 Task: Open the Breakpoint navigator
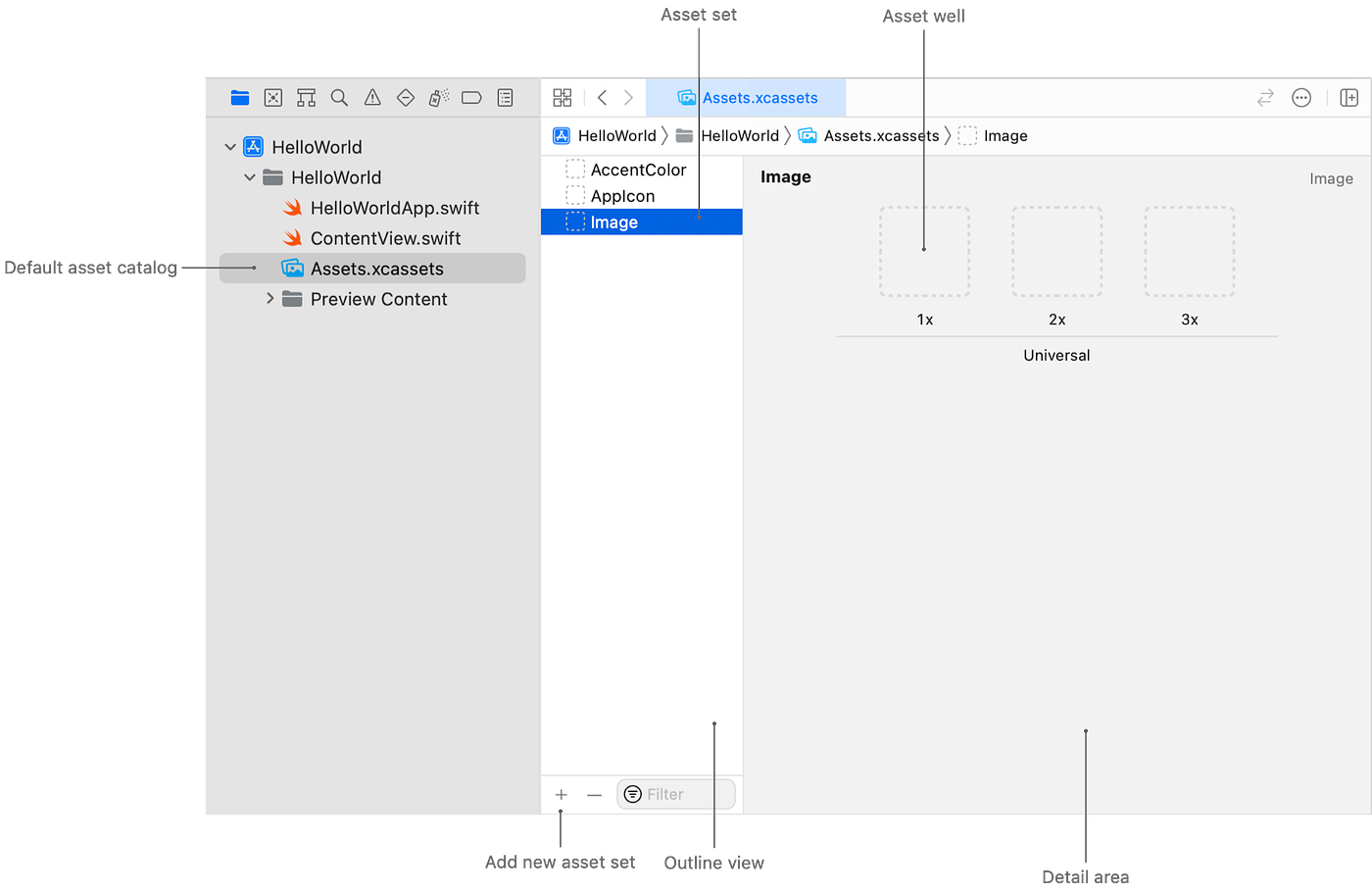tap(471, 98)
